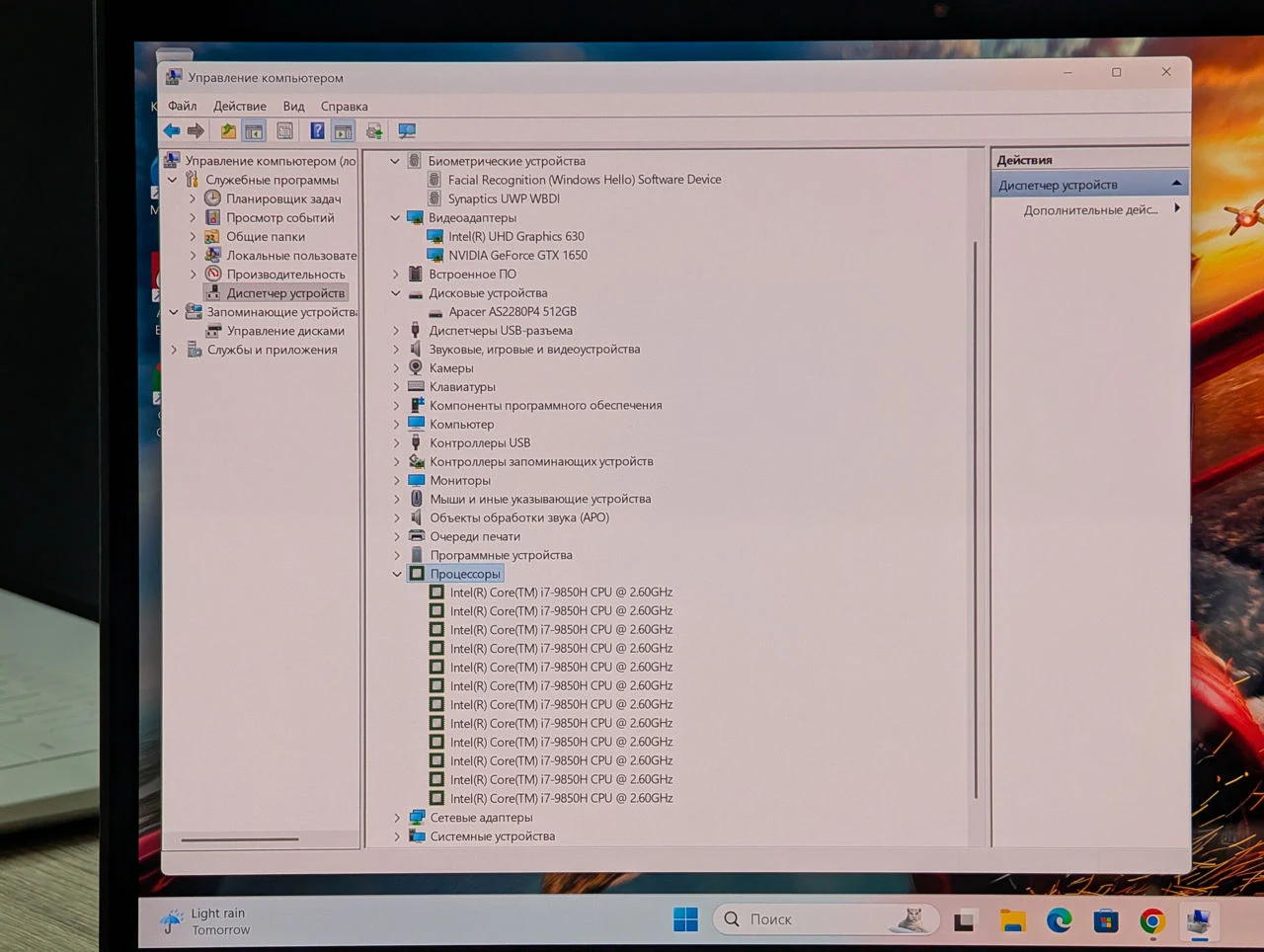
Task: Click the Up one level folder icon
Action: [x=228, y=130]
